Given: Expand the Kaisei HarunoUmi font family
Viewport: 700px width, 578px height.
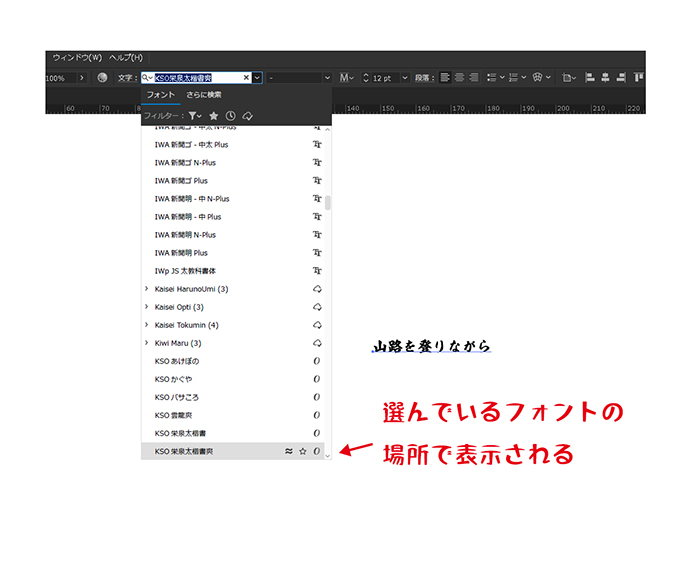Looking at the screenshot, I should 147,289.
